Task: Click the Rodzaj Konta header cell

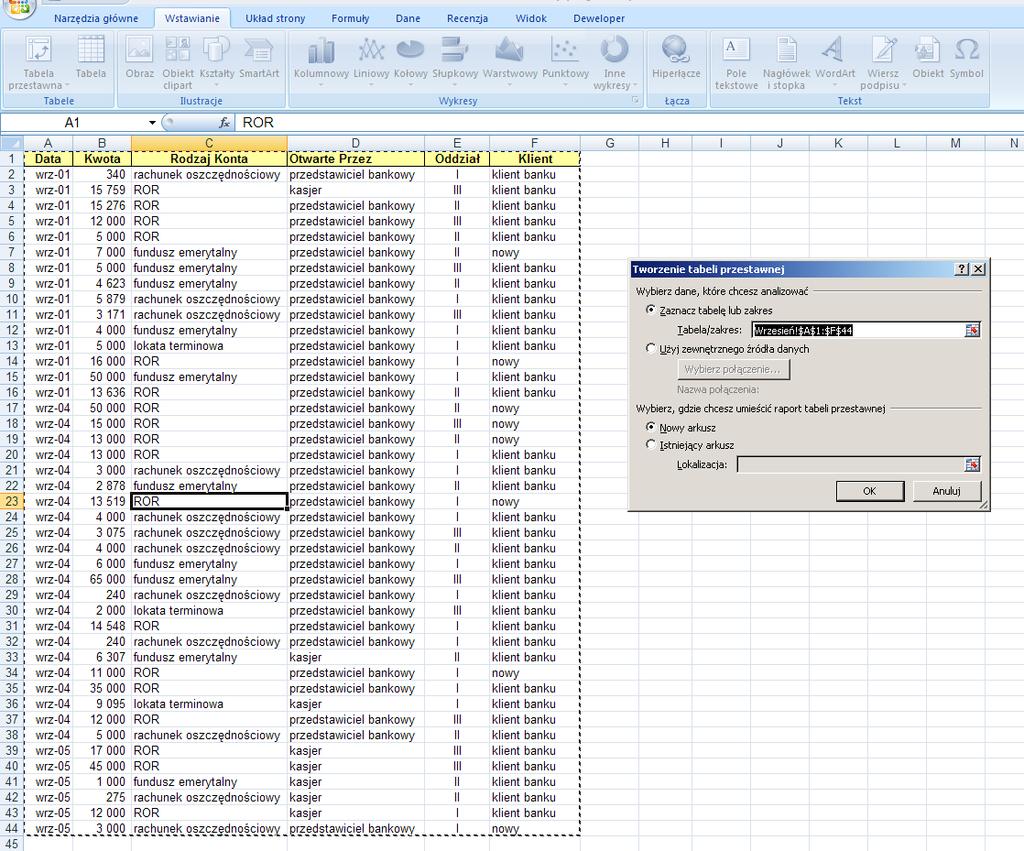Action: coord(209,159)
